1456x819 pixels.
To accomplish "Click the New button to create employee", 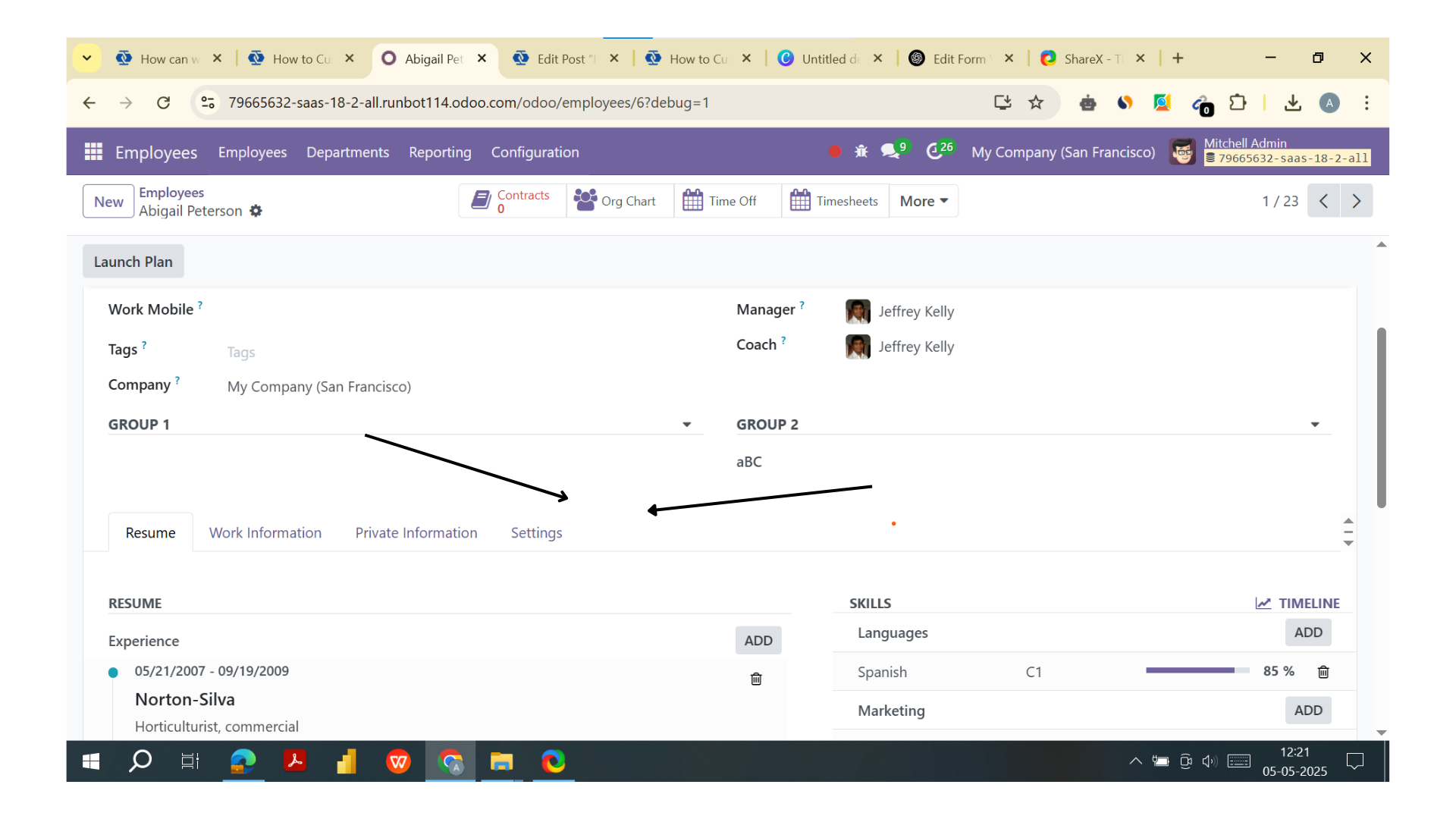I will click(x=108, y=201).
